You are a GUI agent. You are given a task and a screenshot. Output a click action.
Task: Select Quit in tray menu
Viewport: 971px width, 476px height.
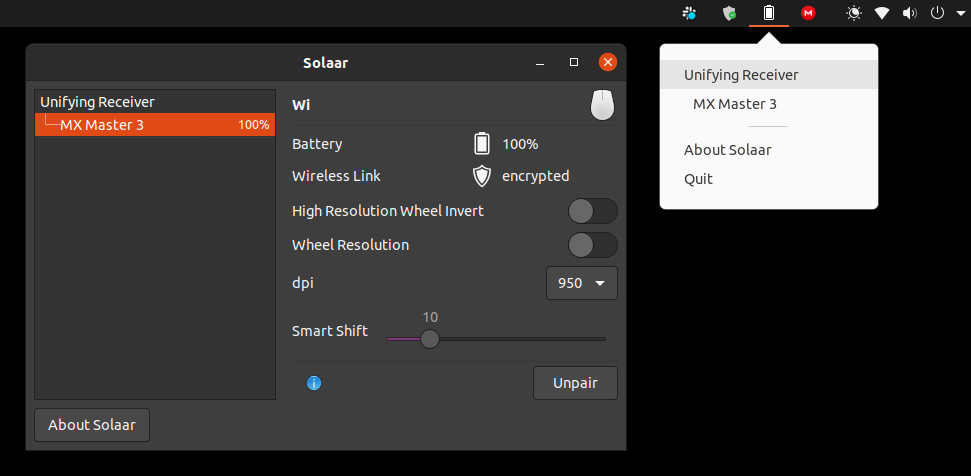(x=769, y=179)
